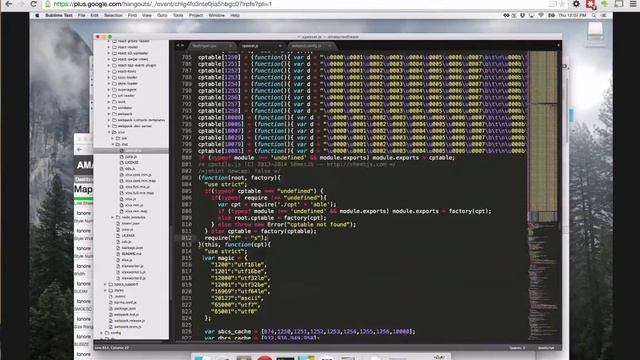Image resolution: width=640 pixels, height=360 pixels.
Task: Change indentation via Spaces: 2
Action: click(x=517, y=348)
